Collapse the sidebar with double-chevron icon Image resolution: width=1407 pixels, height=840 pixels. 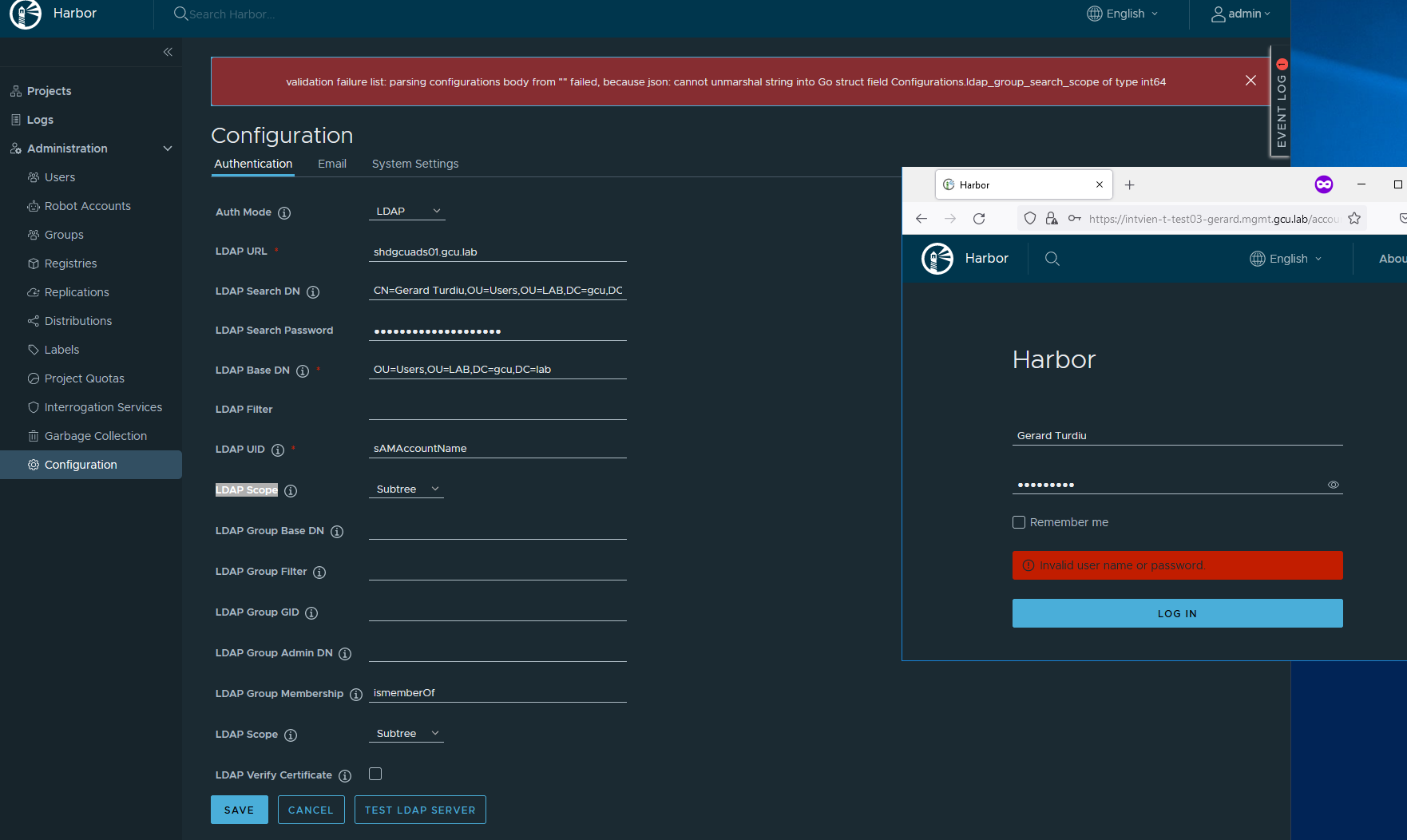(168, 52)
